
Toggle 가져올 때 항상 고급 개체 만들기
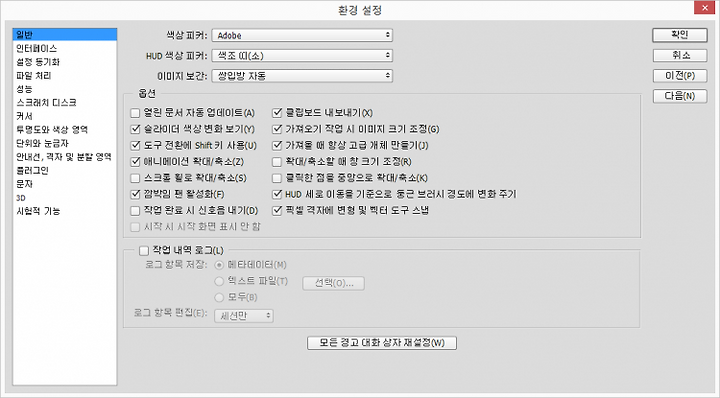277,146
